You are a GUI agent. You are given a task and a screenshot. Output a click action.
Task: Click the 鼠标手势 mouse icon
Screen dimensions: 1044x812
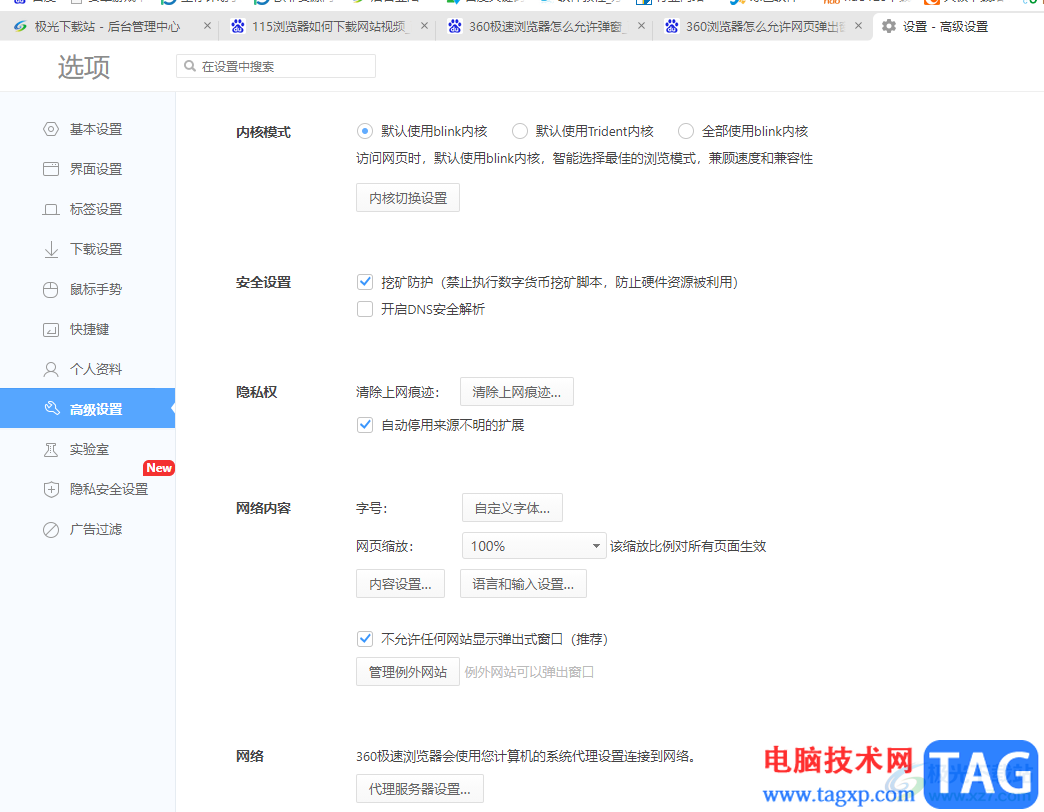(51, 290)
